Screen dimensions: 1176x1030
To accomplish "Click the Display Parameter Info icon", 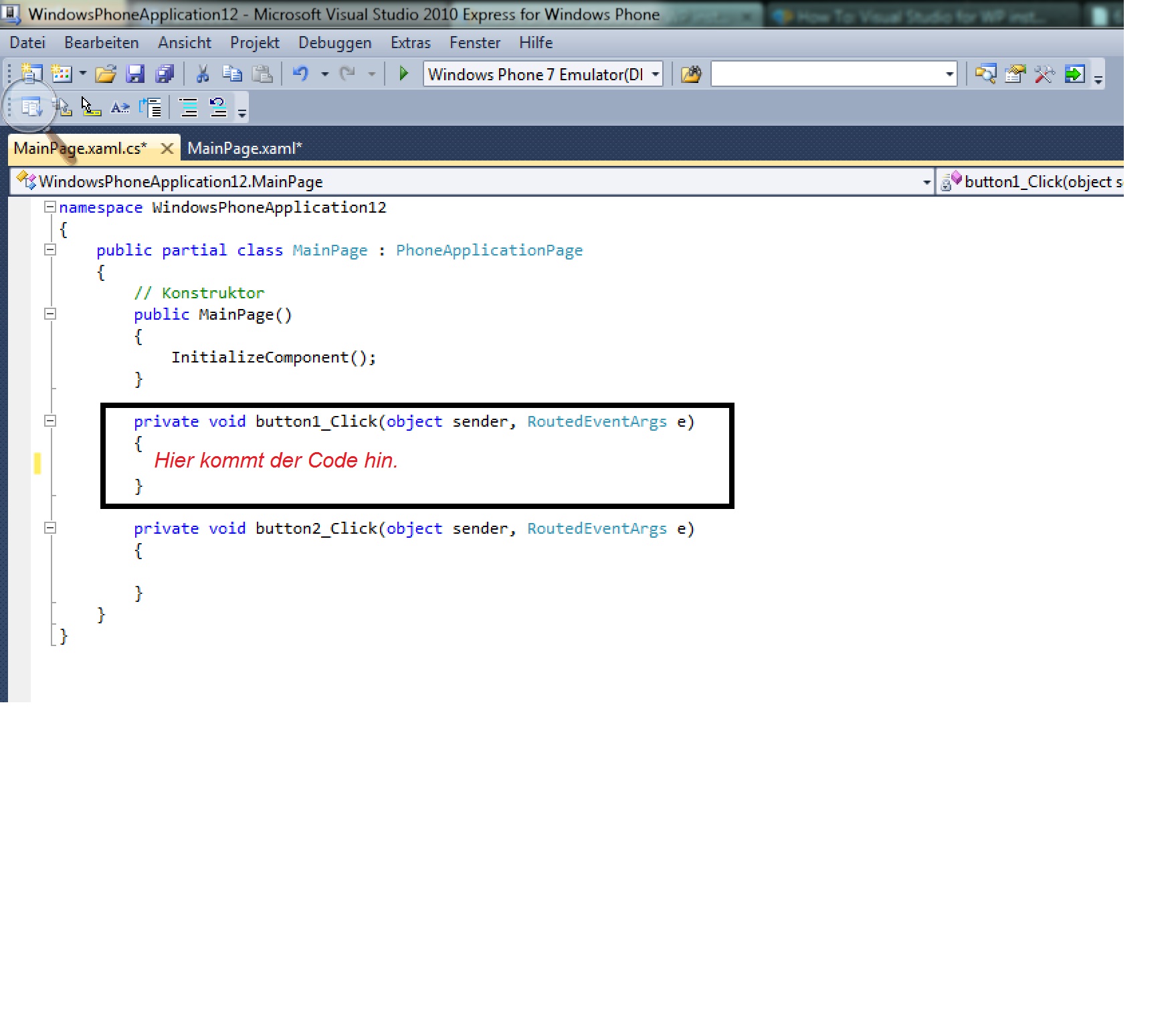I will (62, 107).
